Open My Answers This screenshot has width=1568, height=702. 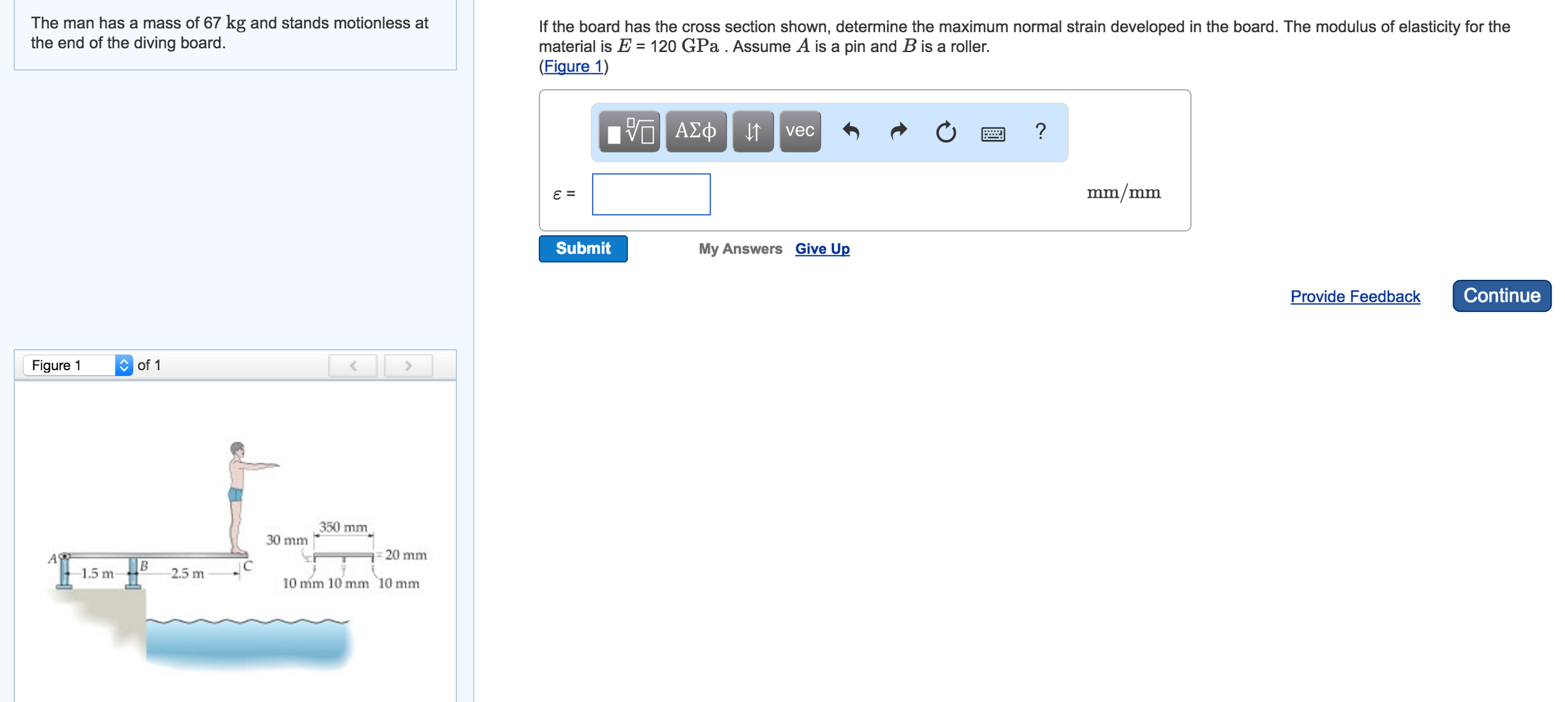coord(739,249)
